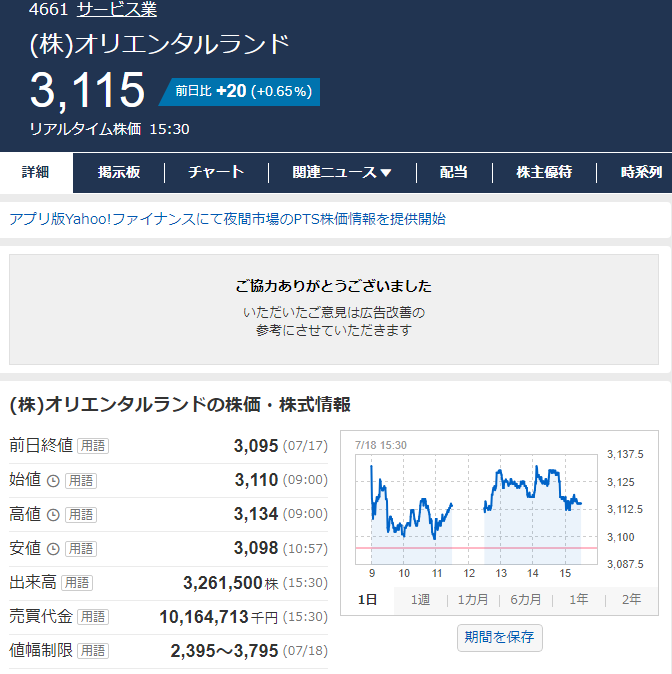Click the 売買代金 value 10,164,713
The height and width of the screenshot is (674, 672).
click(204, 617)
